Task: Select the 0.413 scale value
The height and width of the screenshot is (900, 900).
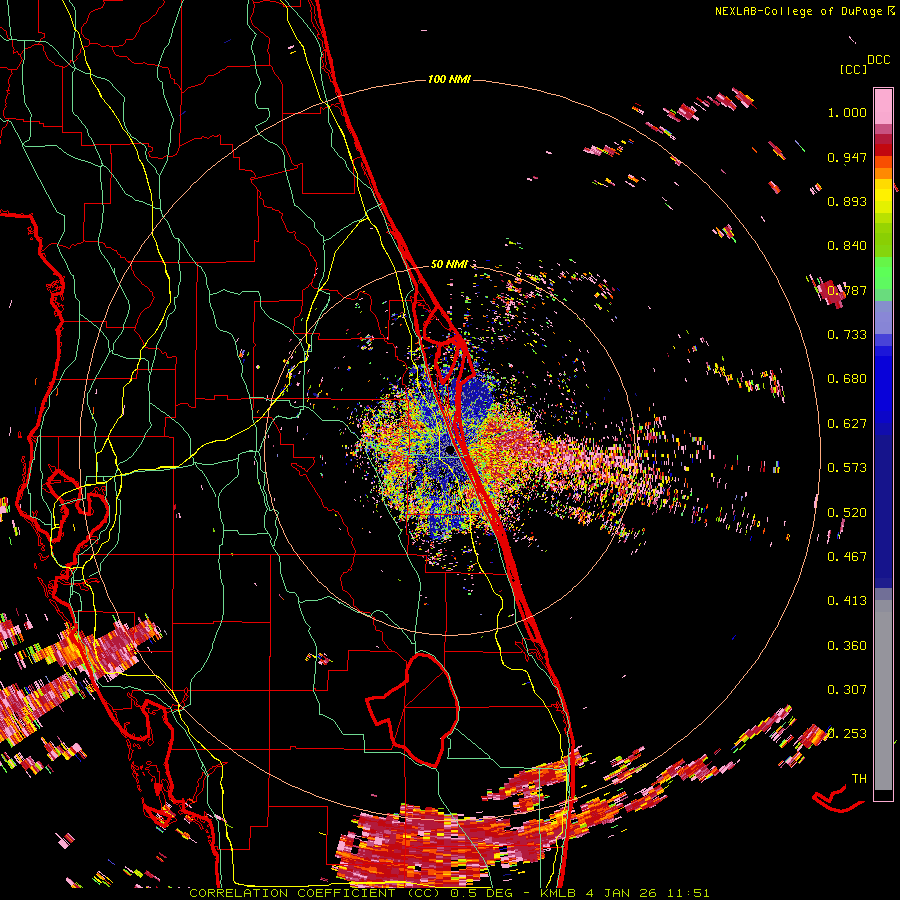Action: (x=847, y=600)
